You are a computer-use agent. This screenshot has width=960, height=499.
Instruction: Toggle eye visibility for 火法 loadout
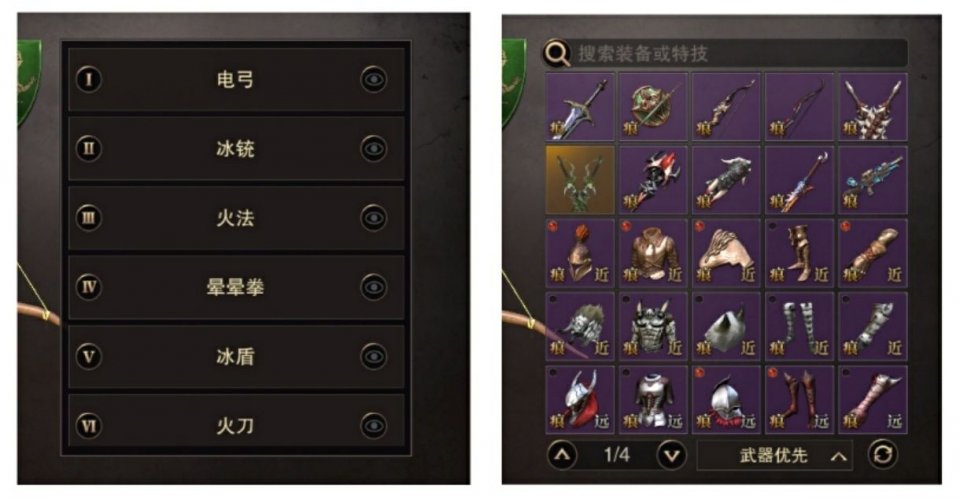click(373, 217)
